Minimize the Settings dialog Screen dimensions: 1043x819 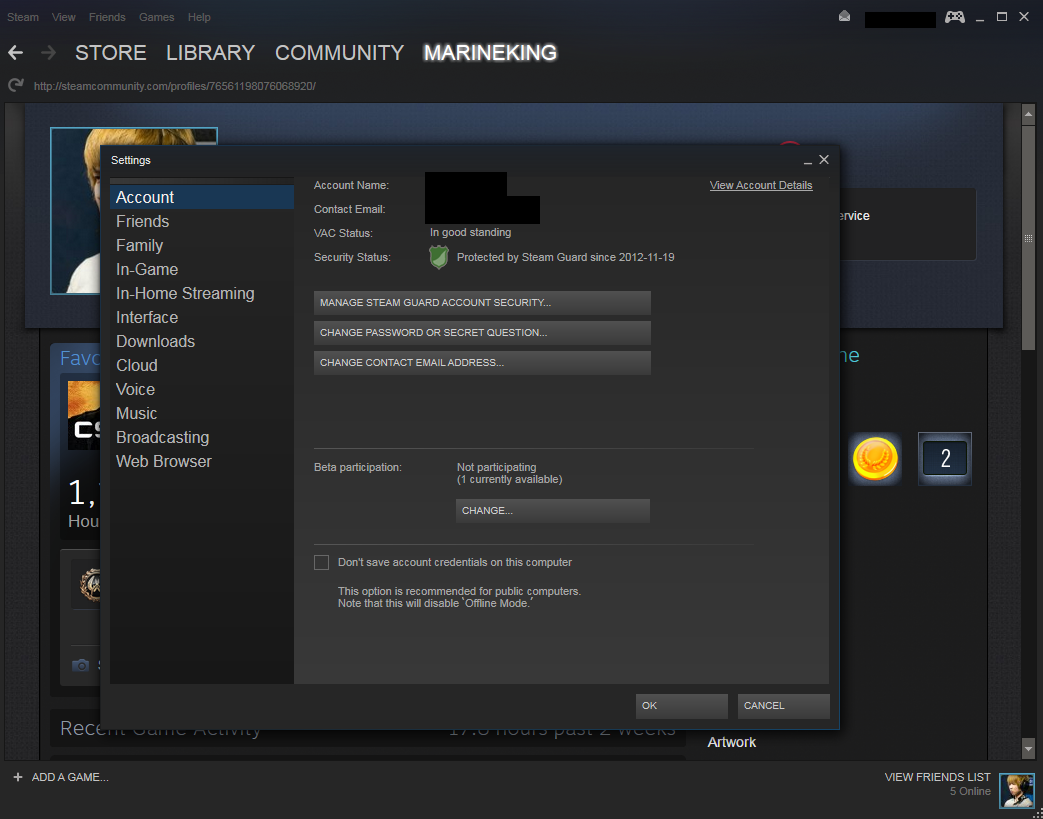point(808,160)
